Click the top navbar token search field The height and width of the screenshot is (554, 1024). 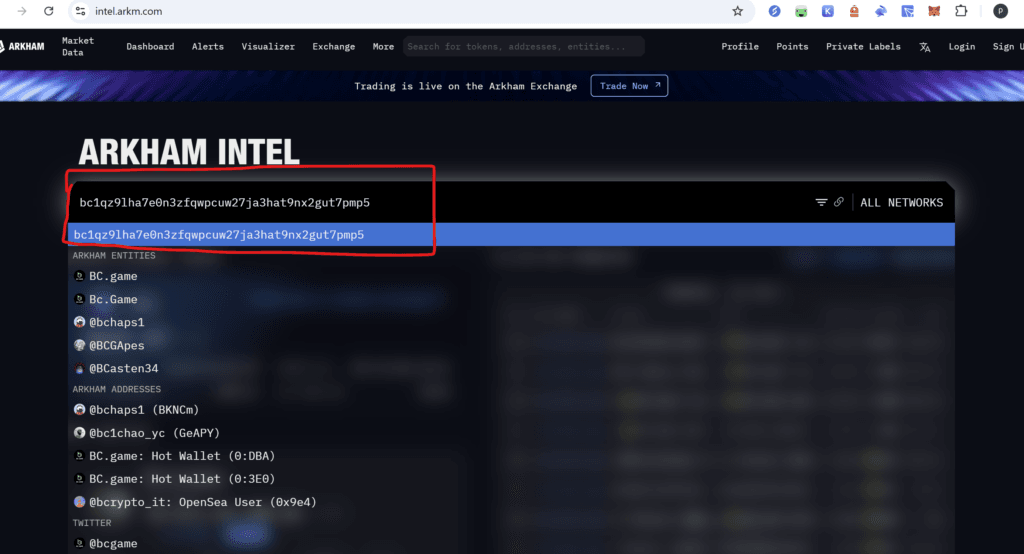coord(523,46)
